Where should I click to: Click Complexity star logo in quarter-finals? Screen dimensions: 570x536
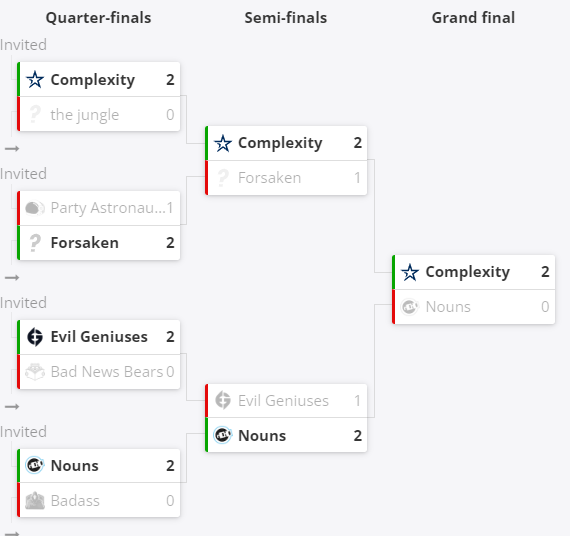coord(35,80)
